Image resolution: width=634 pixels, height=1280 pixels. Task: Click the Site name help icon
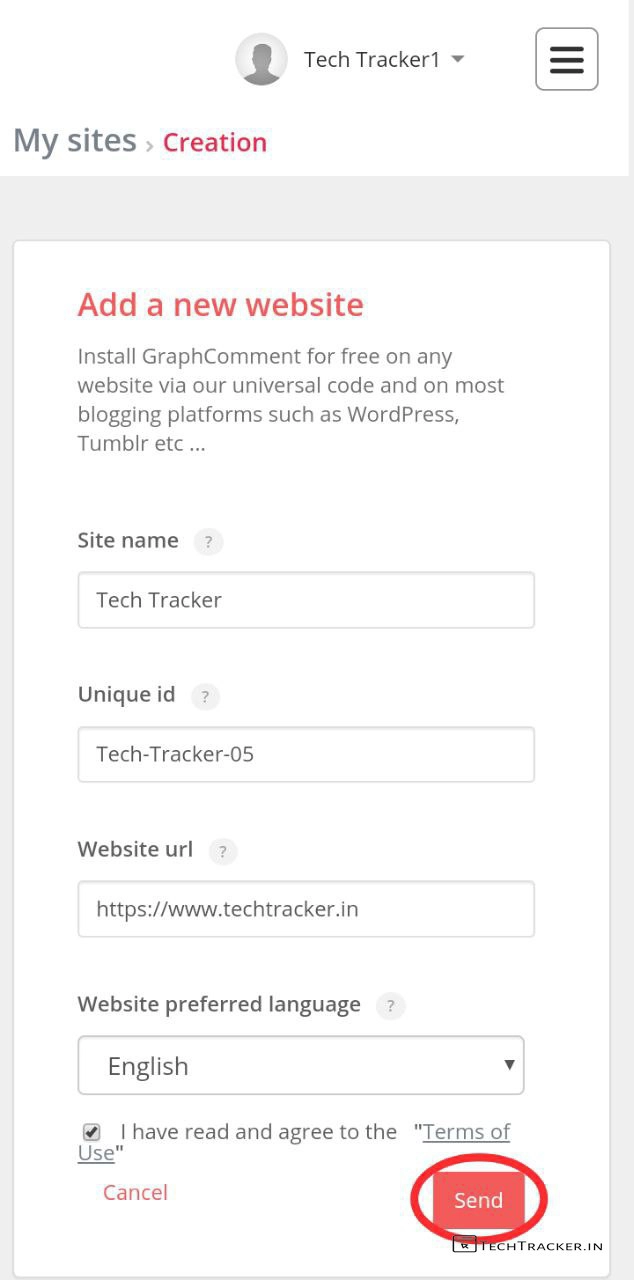point(208,542)
